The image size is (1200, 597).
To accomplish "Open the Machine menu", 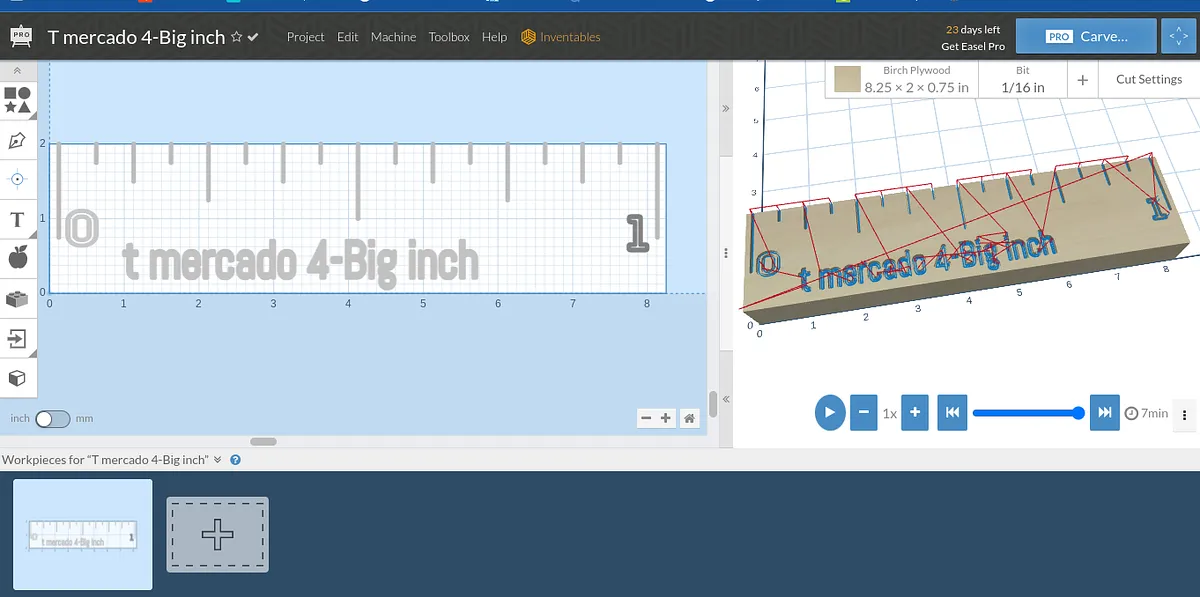I will coord(393,37).
